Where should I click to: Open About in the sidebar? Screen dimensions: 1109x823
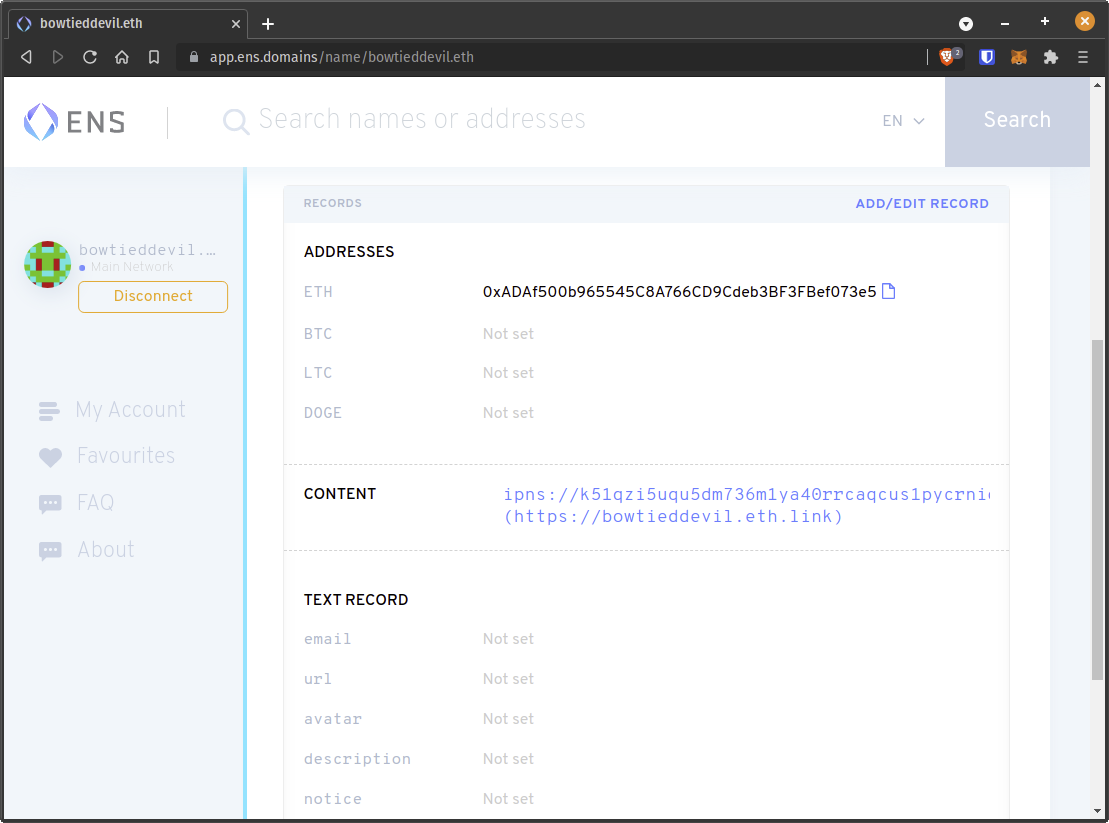point(105,550)
